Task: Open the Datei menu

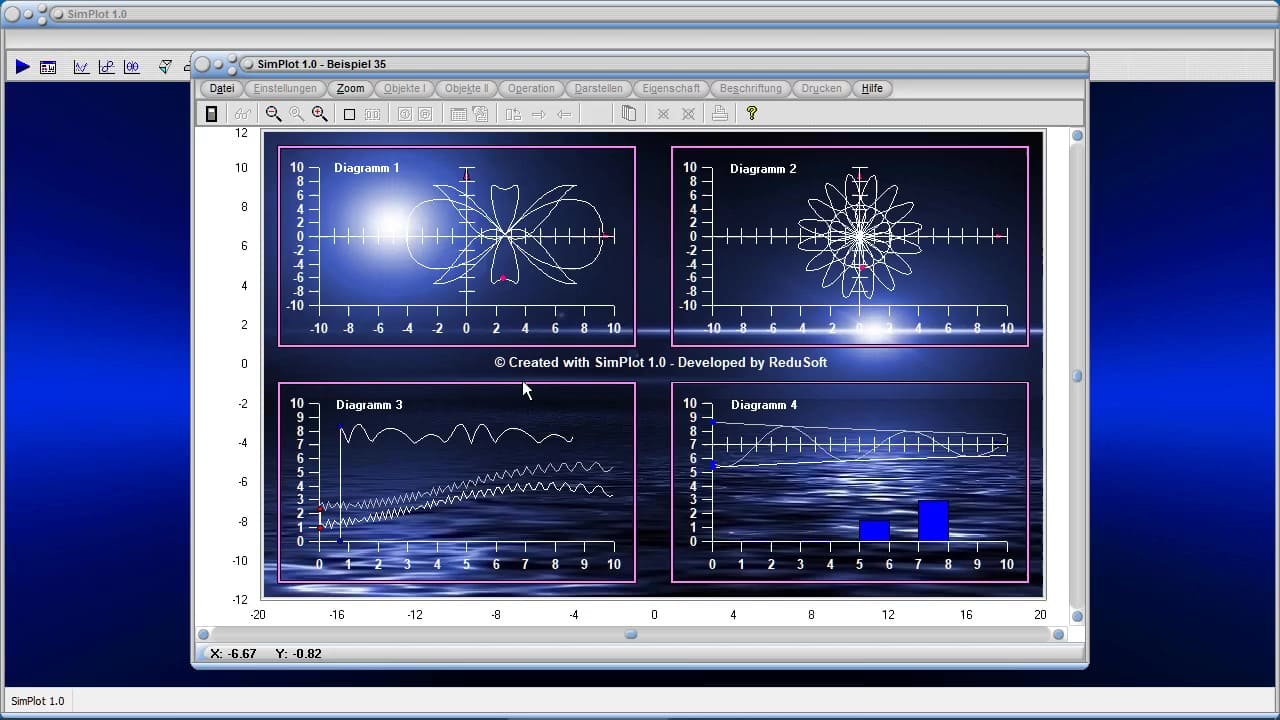Action: (x=222, y=88)
